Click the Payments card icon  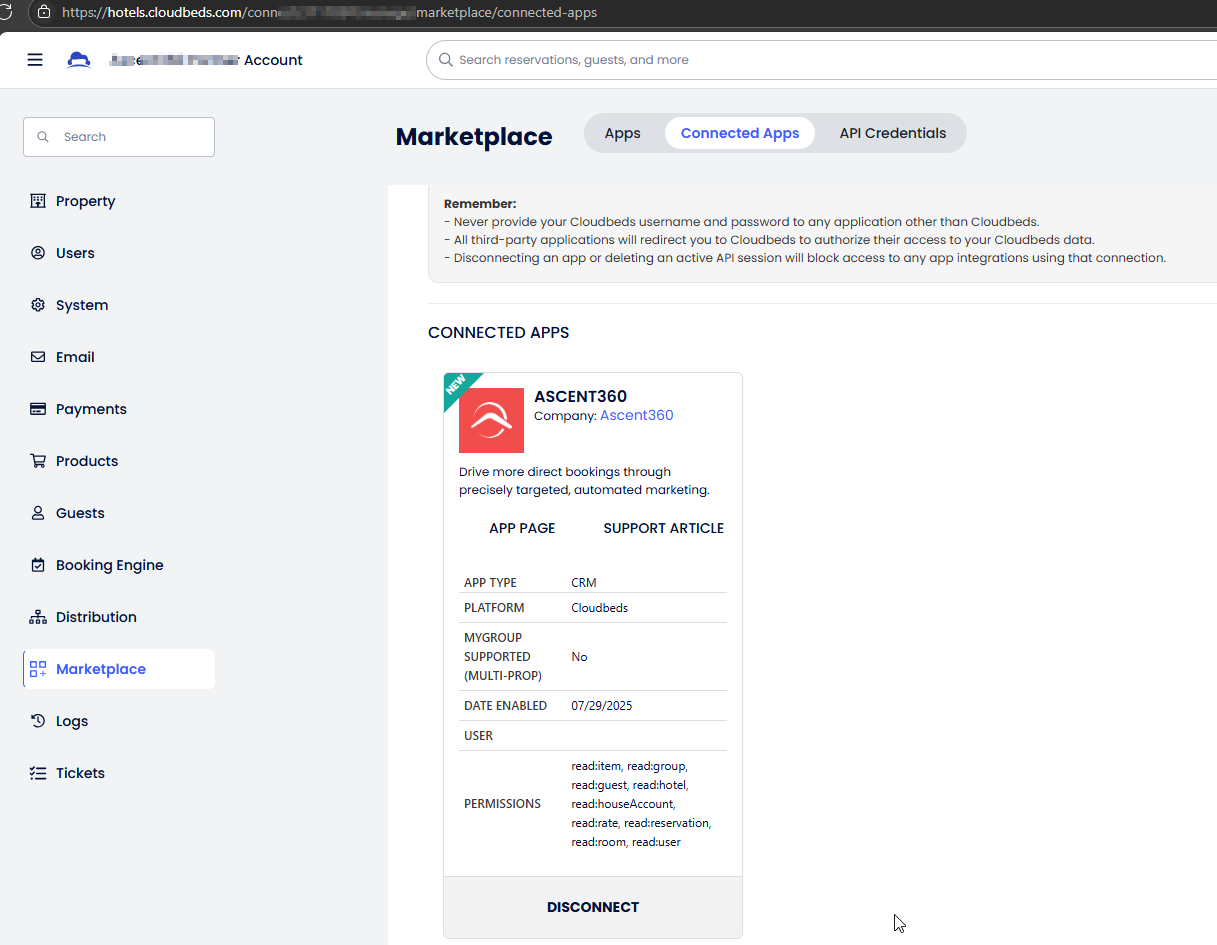click(x=38, y=409)
